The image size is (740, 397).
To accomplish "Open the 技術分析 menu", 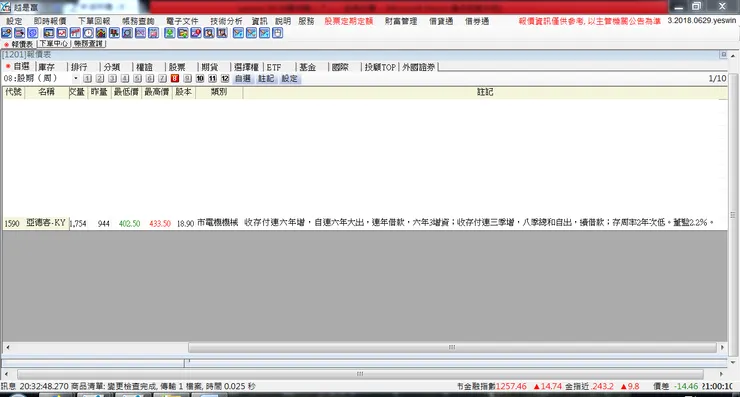I will coord(226,21).
